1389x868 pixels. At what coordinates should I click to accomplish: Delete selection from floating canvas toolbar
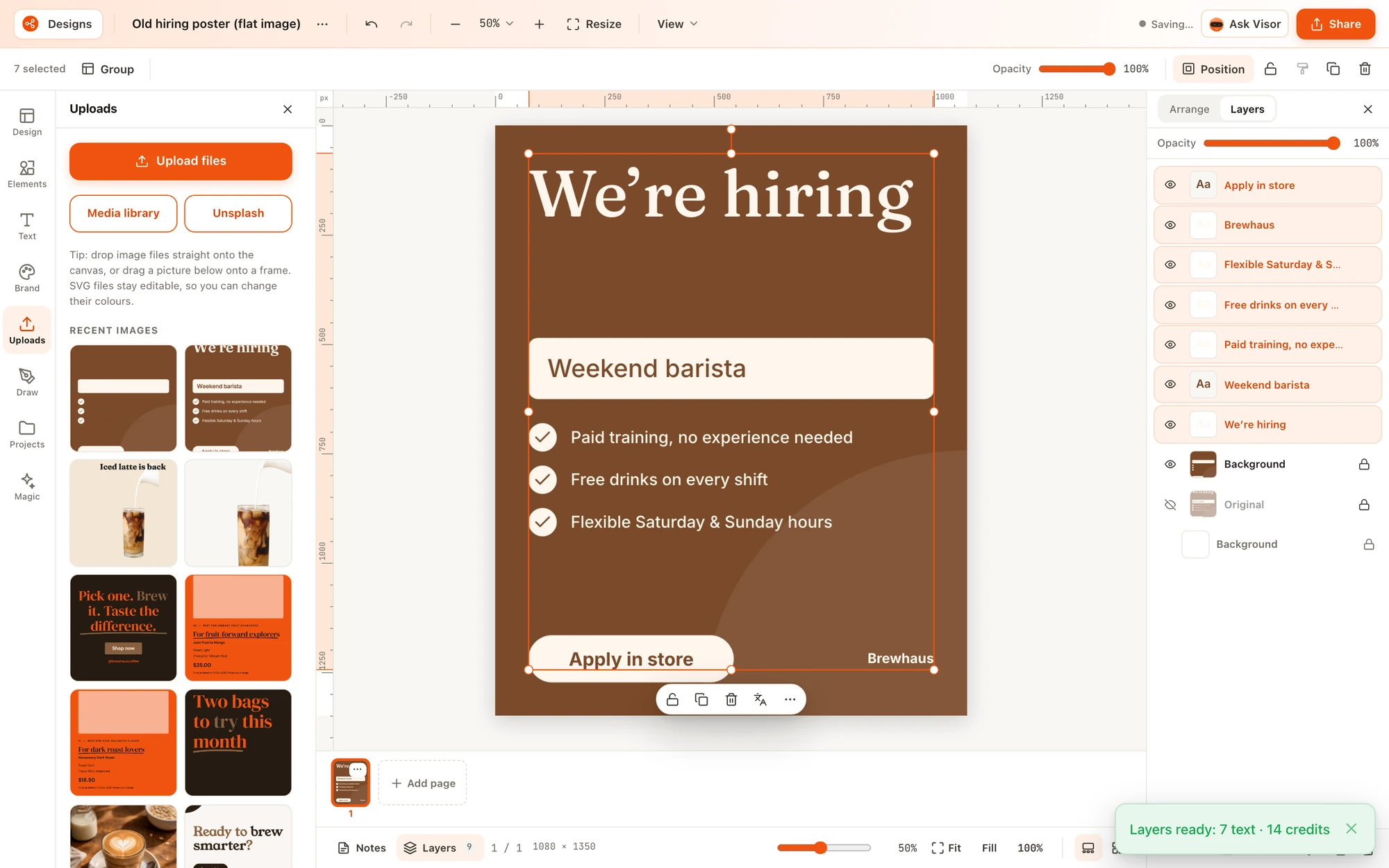tap(731, 699)
